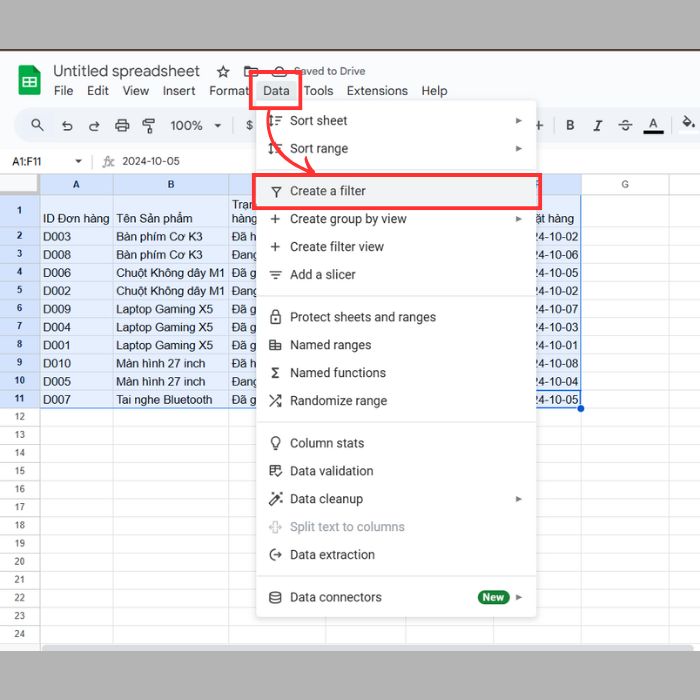Open Column stats
The width and height of the screenshot is (700, 700).
tap(396, 443)
